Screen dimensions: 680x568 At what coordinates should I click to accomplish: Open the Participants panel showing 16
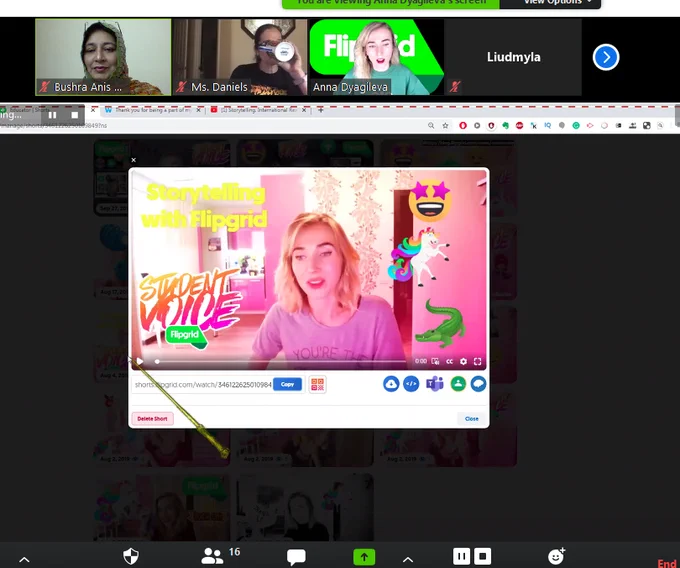pos(220,555)
